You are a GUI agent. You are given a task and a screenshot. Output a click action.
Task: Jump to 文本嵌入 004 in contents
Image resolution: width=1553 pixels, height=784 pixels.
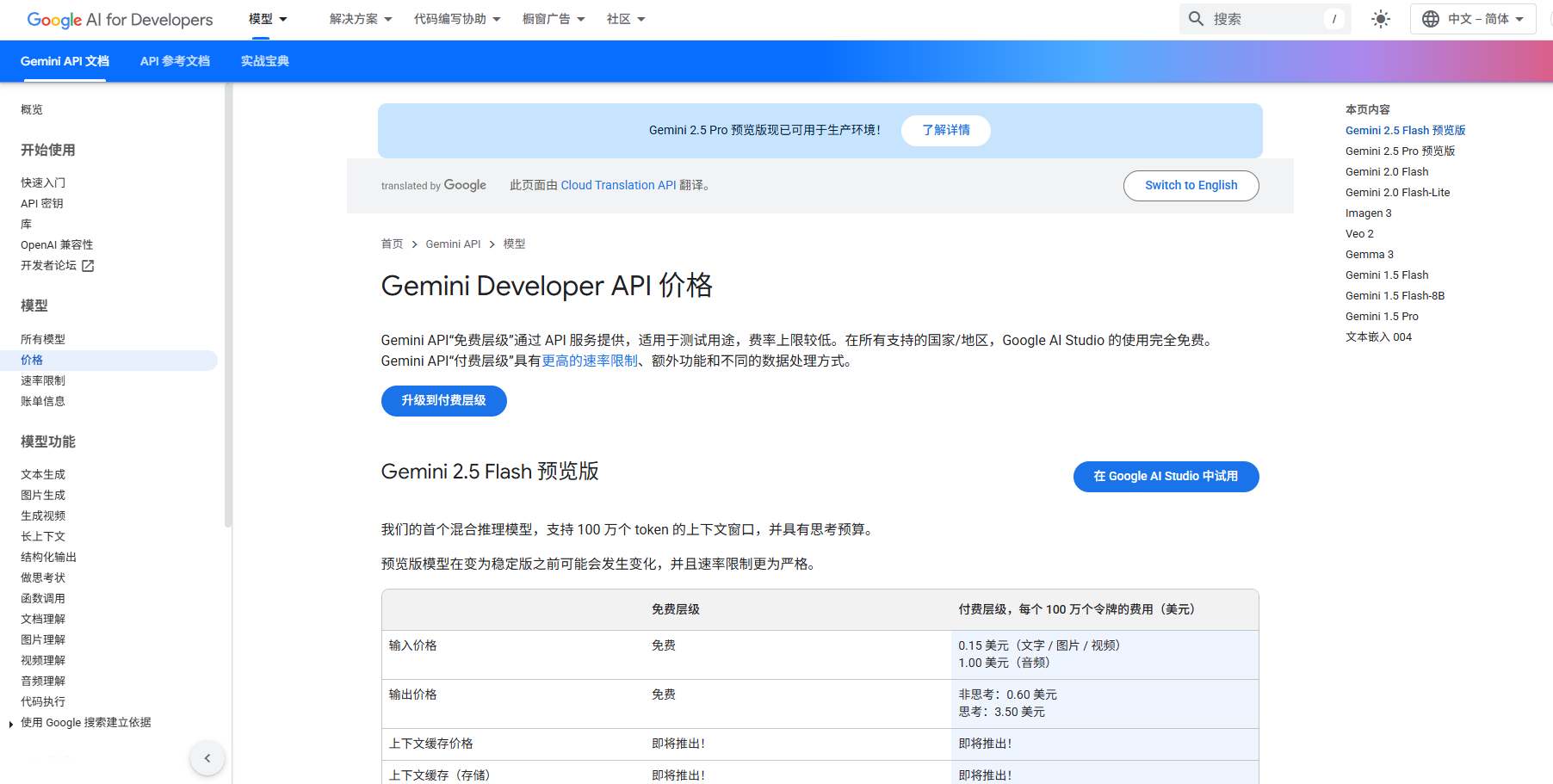1378,337
